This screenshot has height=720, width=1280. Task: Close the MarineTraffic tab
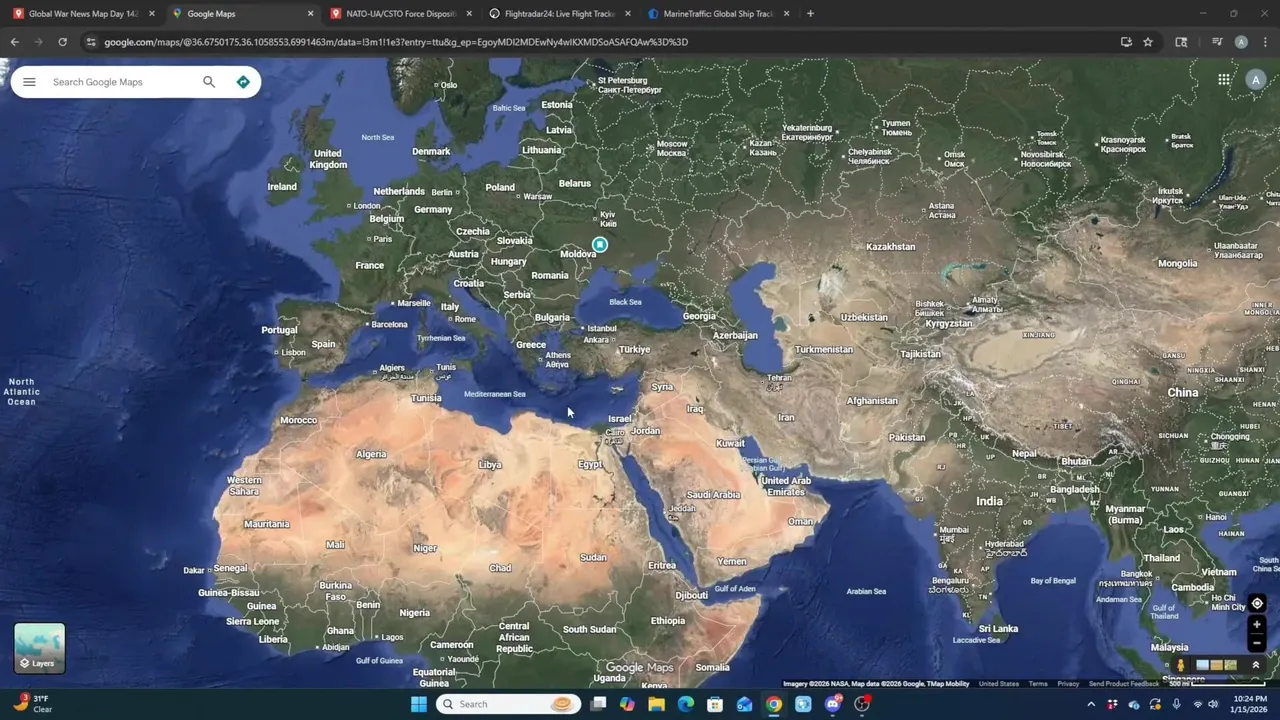coord(786,14)
